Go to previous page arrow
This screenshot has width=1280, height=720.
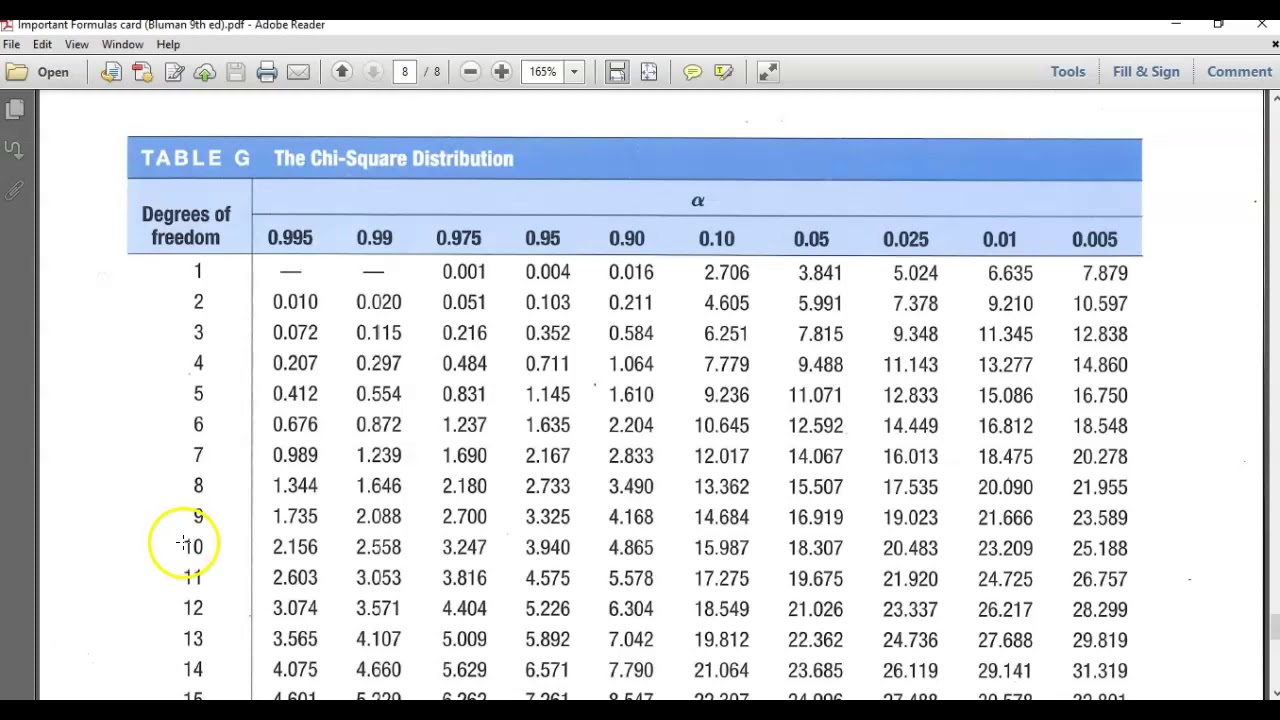[x=342, y=72]
